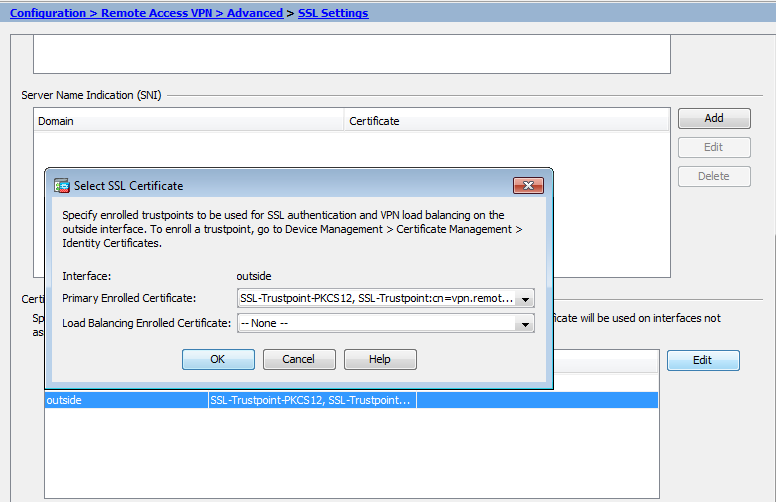
Task: Click the dialog title 'Select SSL Certificate'
Action: coord(129,186)
